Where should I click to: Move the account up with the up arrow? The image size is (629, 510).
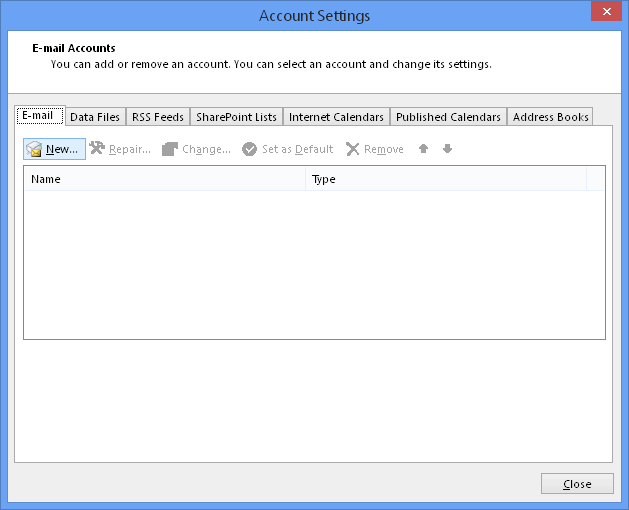423,149
